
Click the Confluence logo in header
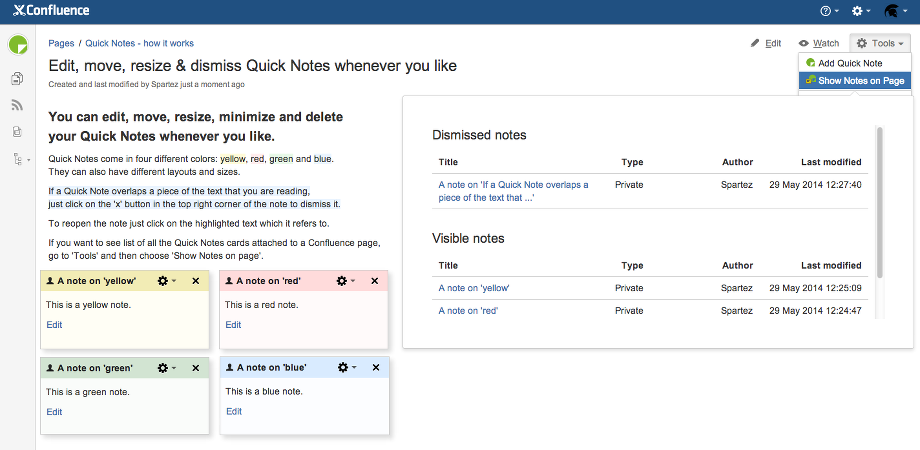(50, 11)
